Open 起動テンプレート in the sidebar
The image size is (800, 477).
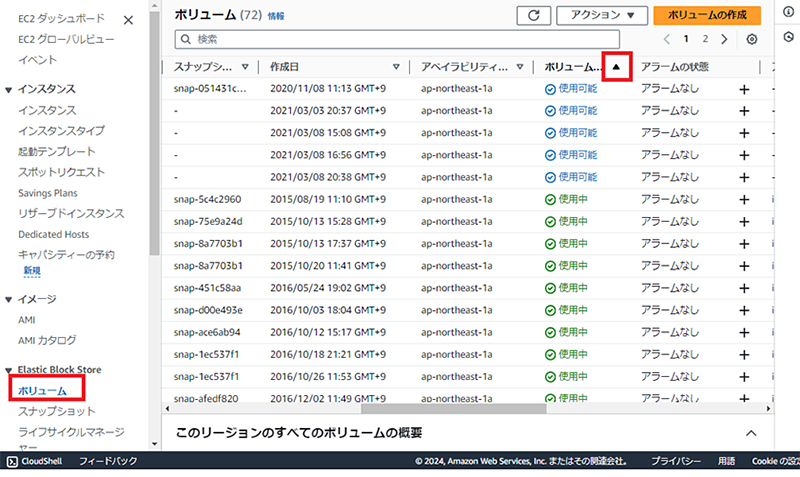point(57,152)
